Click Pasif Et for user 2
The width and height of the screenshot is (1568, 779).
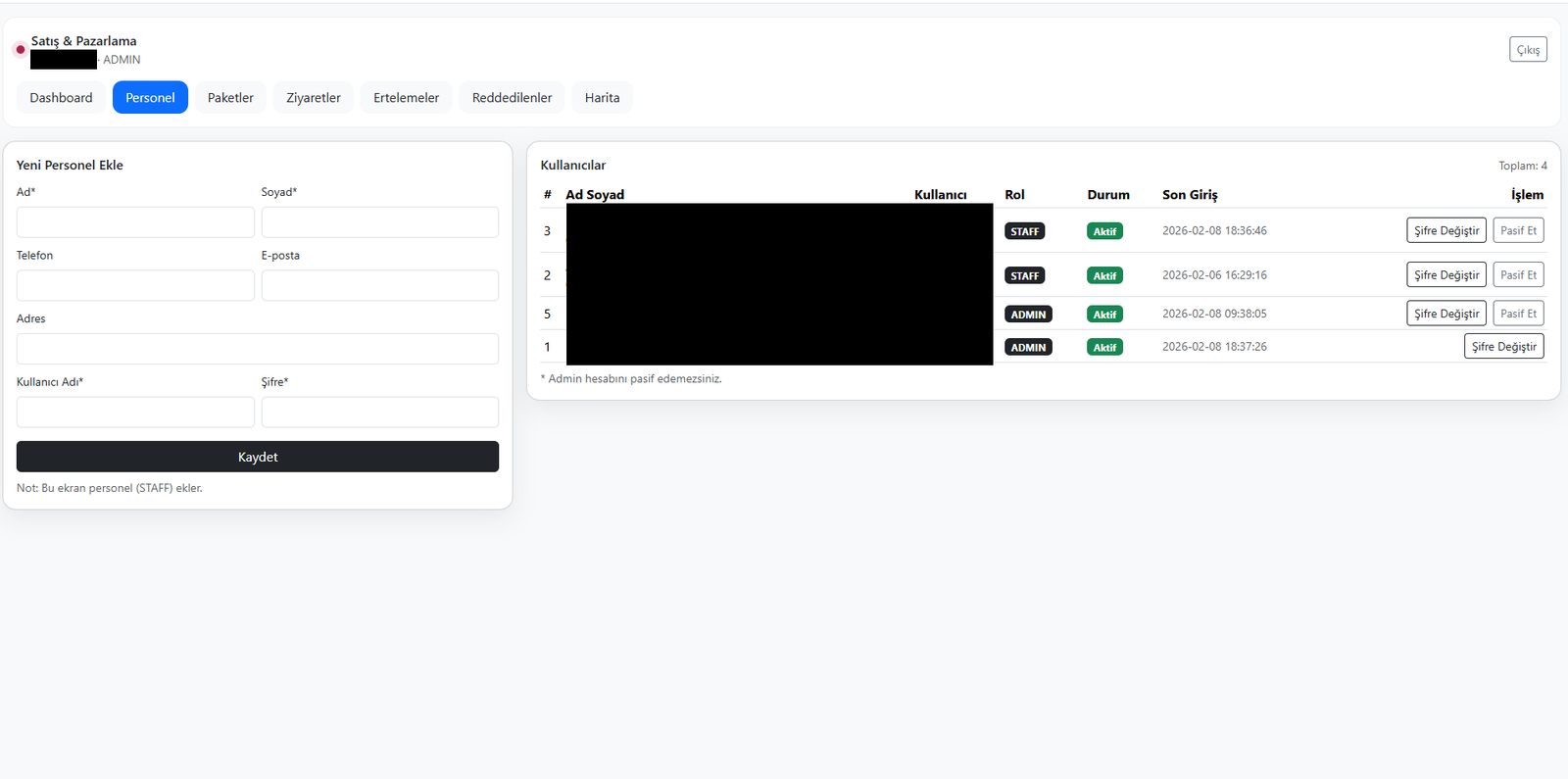(1518, 275)
